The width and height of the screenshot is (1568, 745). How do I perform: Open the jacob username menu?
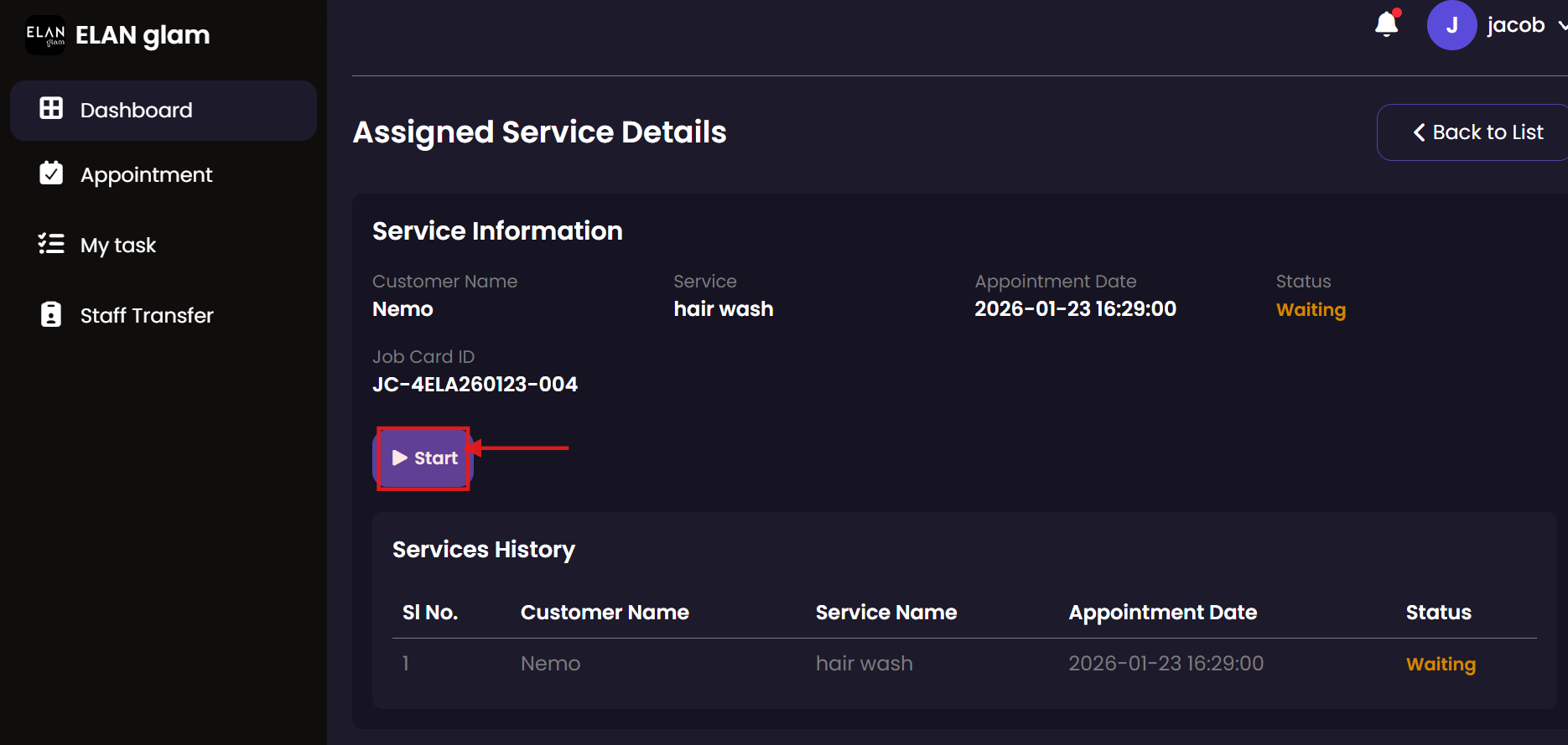pos(1515,25)
